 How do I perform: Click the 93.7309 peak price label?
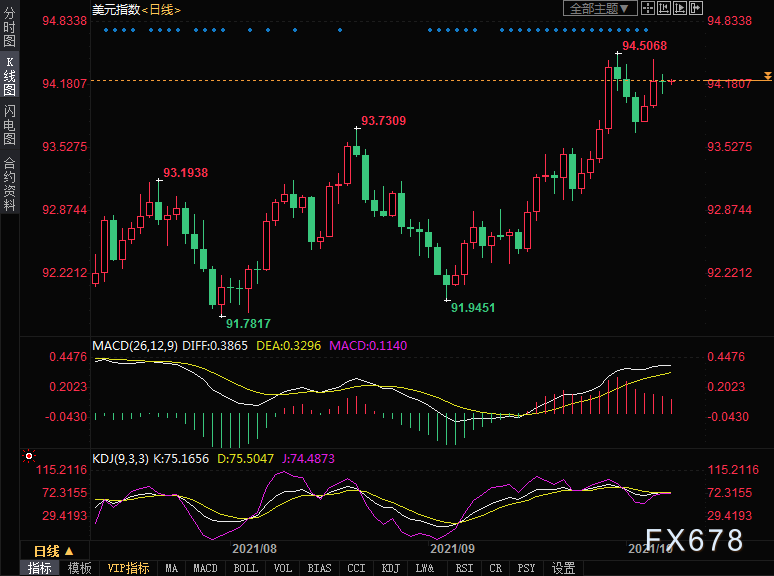(x=384, y=120)
